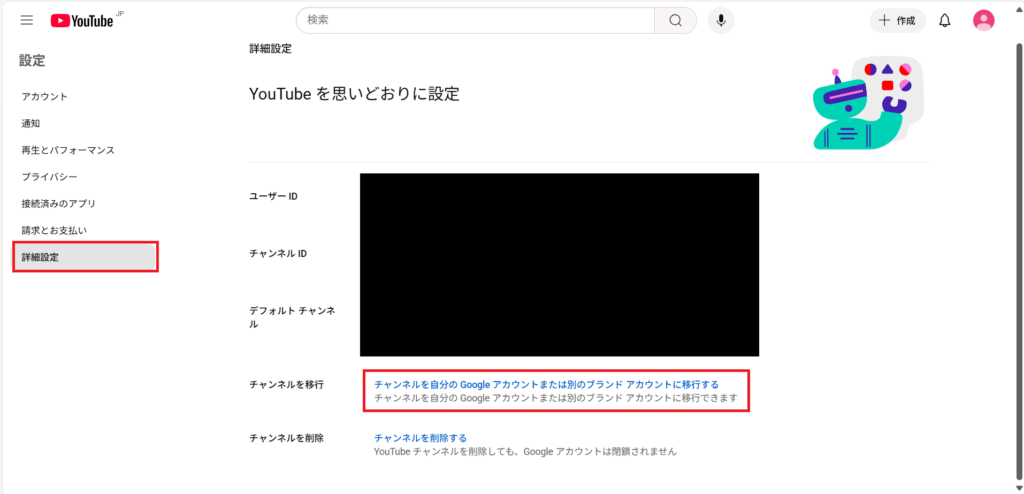The image size is (1024, 494).
Task: Open 請求とお支払い settings section
Action: click(x=54, y=231)
